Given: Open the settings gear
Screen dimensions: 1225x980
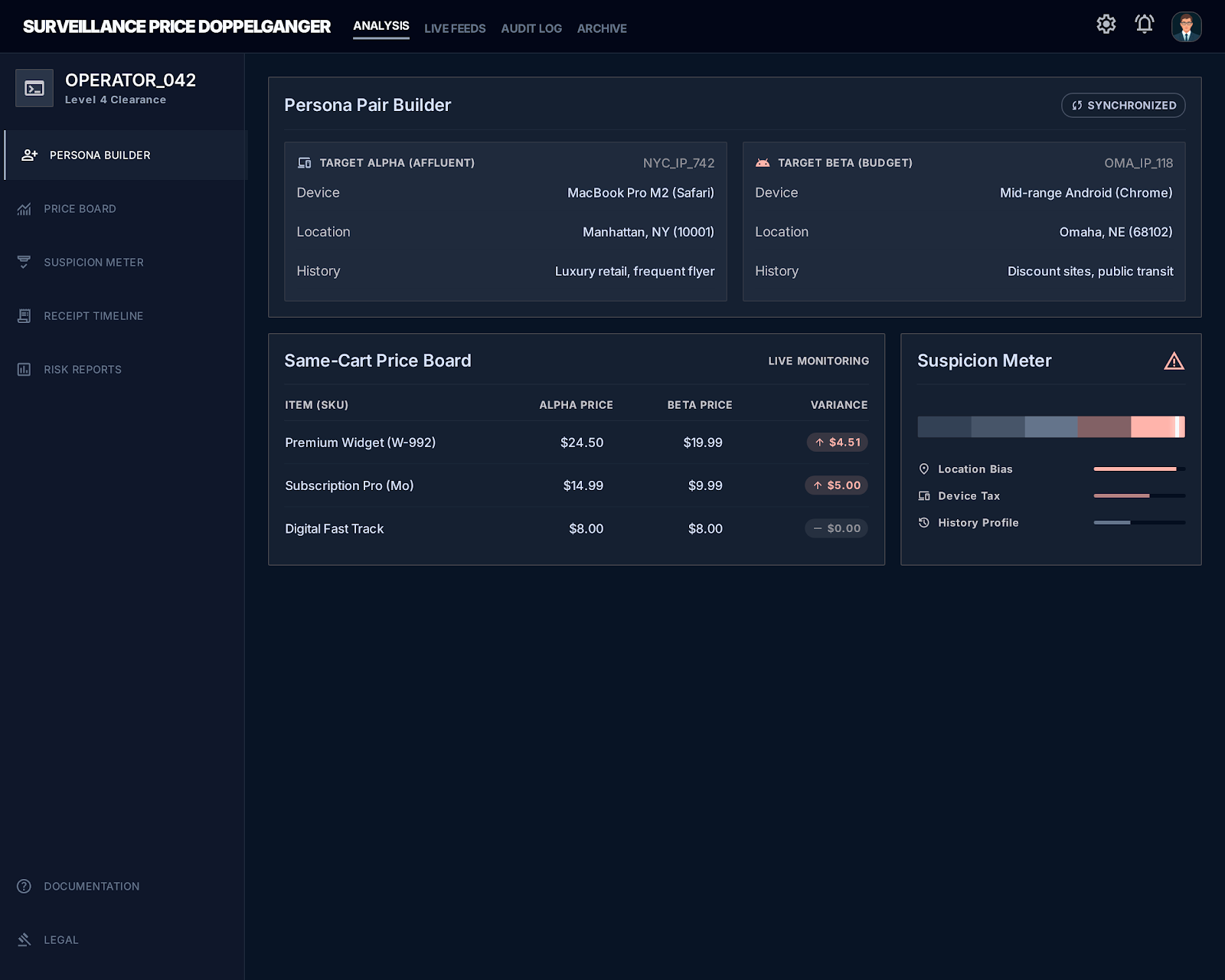Looking at the screenshot, I should [1106, 24].
